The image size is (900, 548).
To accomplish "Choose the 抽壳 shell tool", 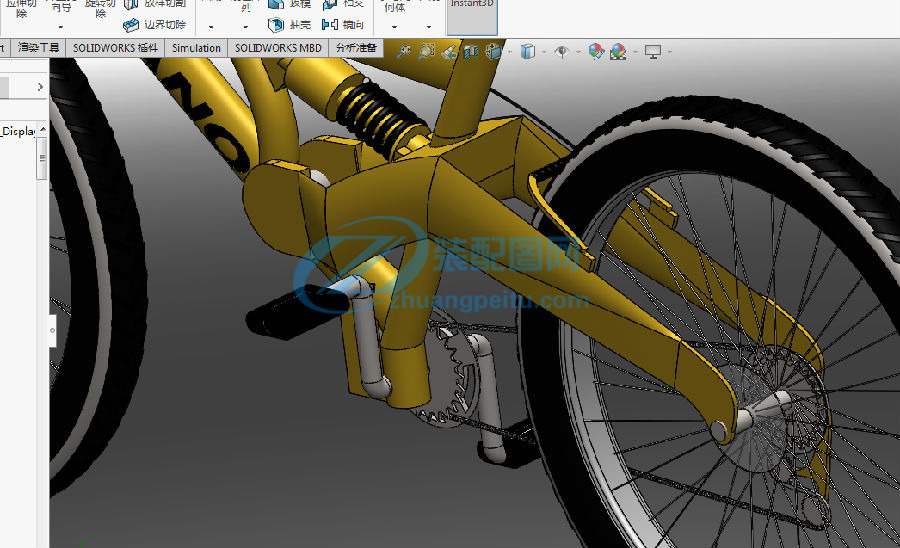I will tap(290, 25).
